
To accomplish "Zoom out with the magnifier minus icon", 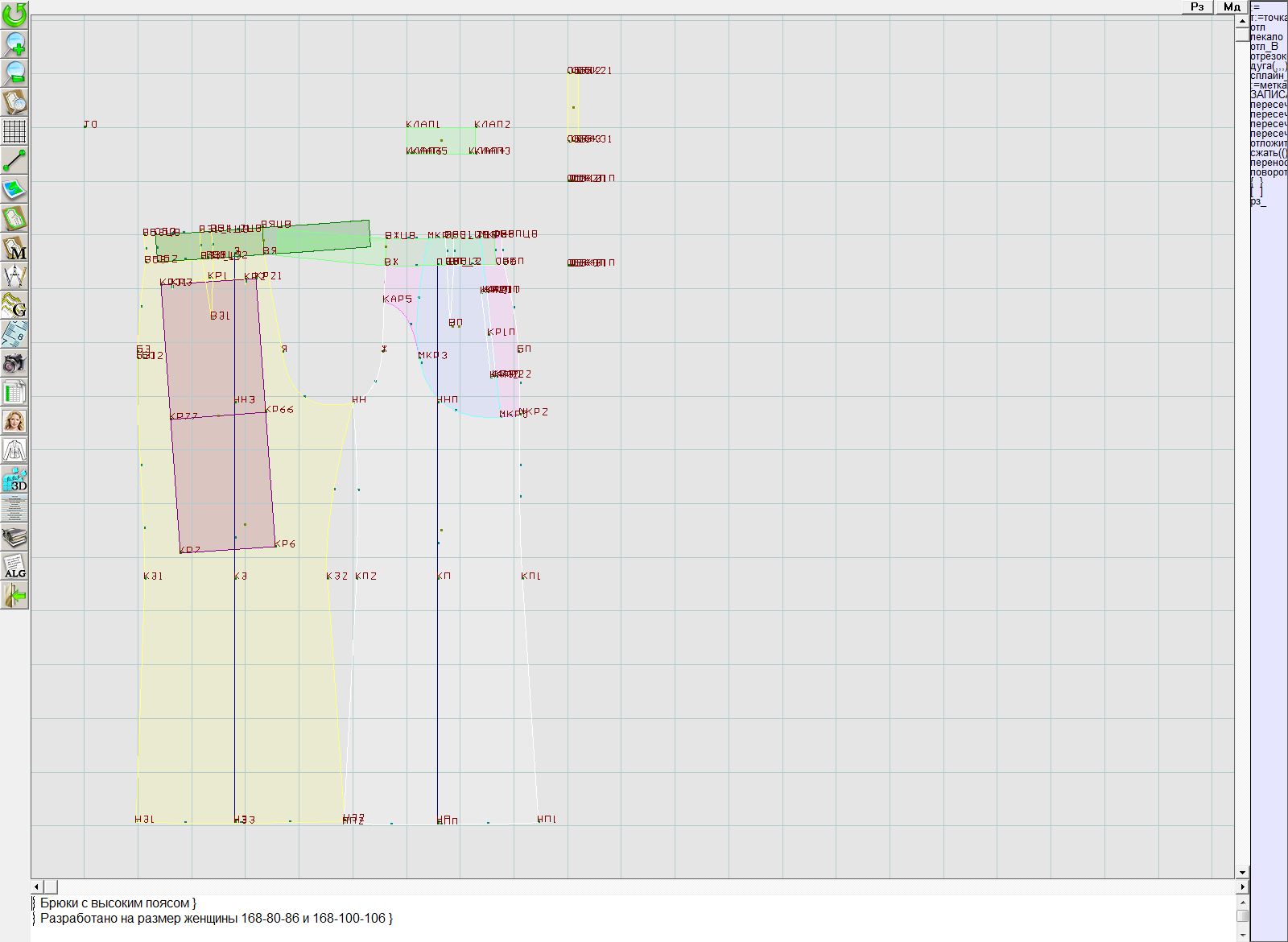I will pyautogui.click(x=14, y=72).
